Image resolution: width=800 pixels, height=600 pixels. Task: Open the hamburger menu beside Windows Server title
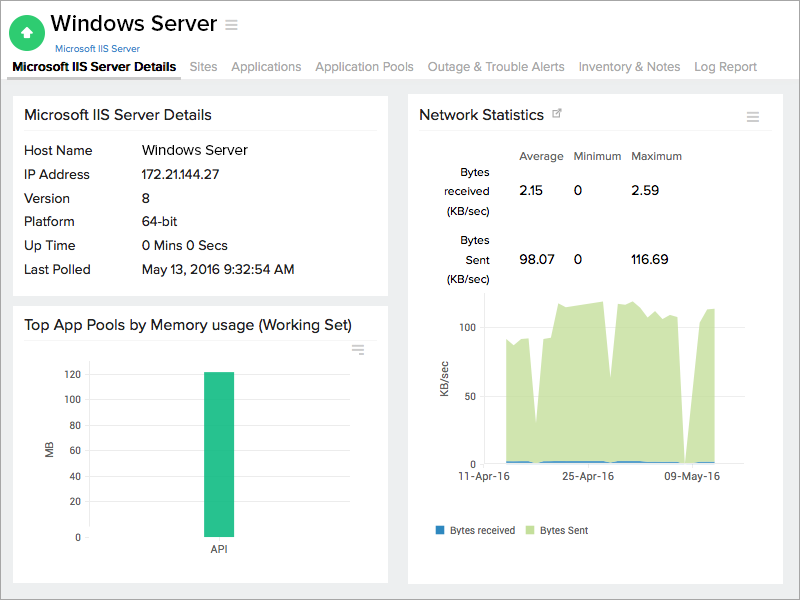point(232,24)
